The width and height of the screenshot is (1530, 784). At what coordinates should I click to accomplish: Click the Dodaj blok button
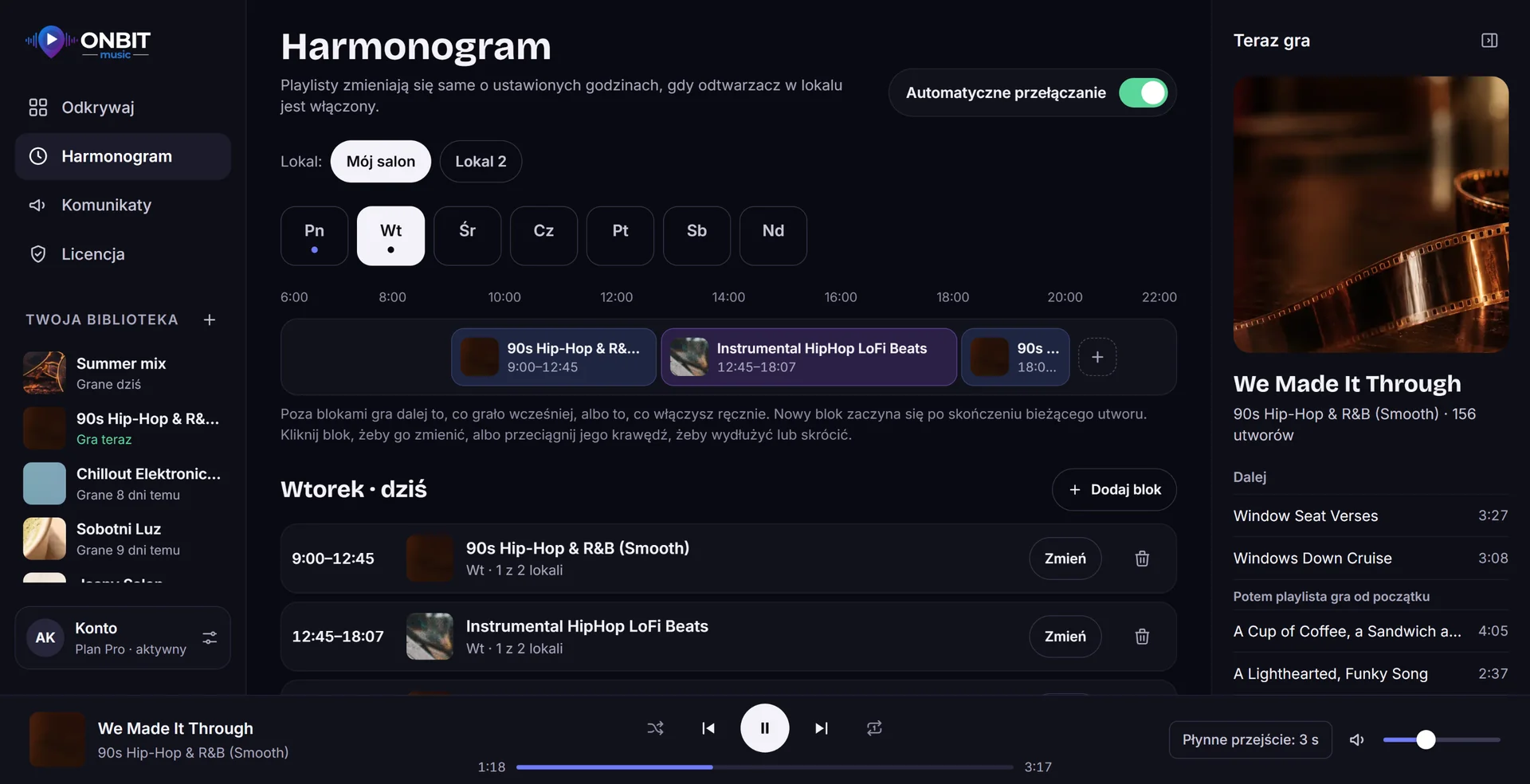coord(1114,489)
